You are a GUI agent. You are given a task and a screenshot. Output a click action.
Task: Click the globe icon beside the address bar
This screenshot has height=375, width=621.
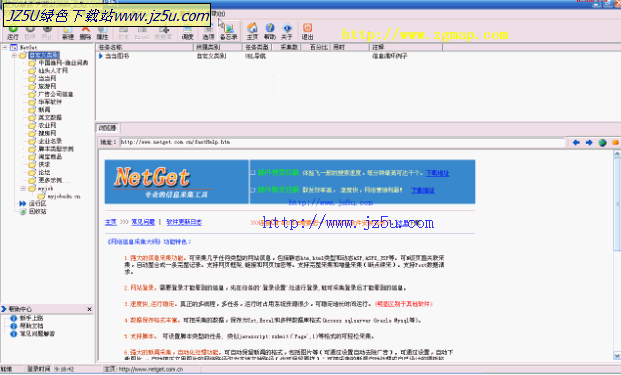click(x=602, y=143)
